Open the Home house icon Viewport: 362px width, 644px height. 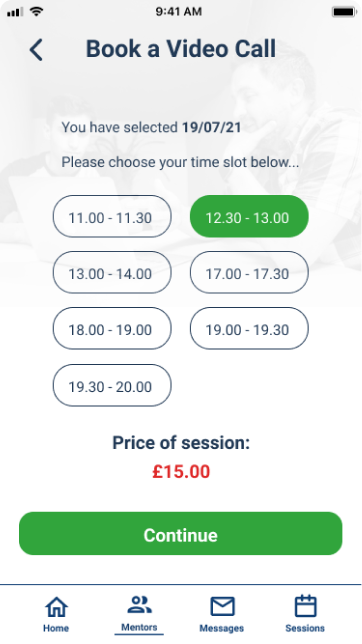click(56, 607)
